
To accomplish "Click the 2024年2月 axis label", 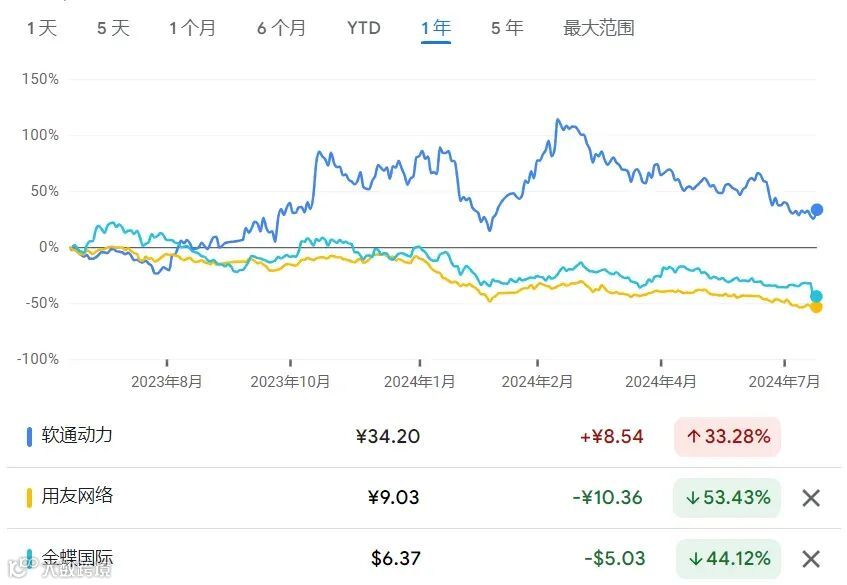I will pyautogui.click(x=537, y=382).
